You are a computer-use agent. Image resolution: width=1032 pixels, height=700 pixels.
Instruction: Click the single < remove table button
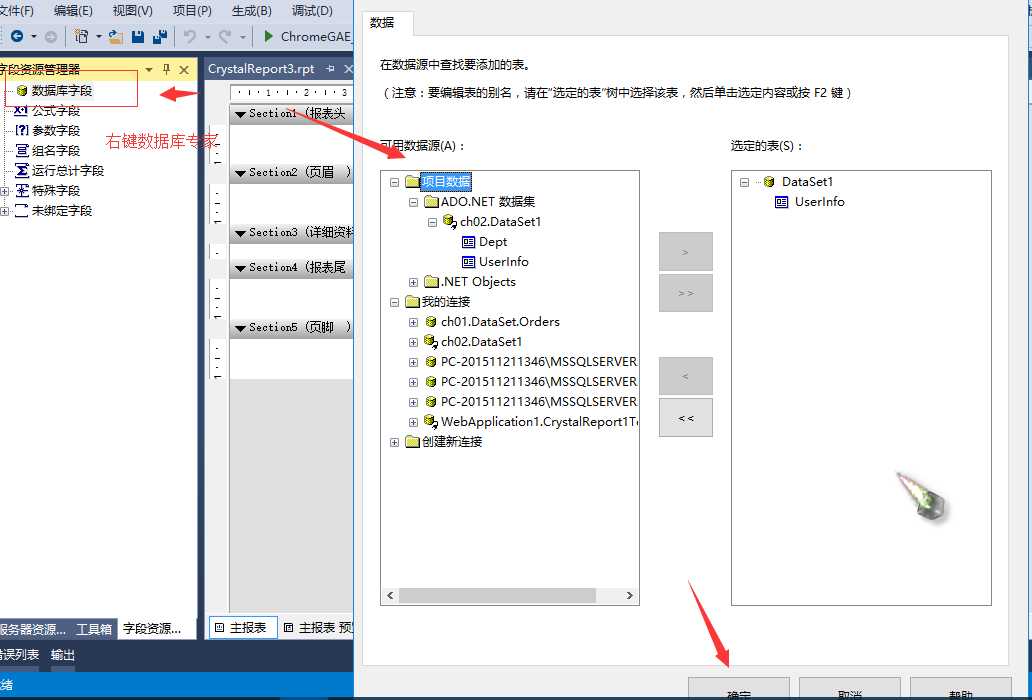686,376
